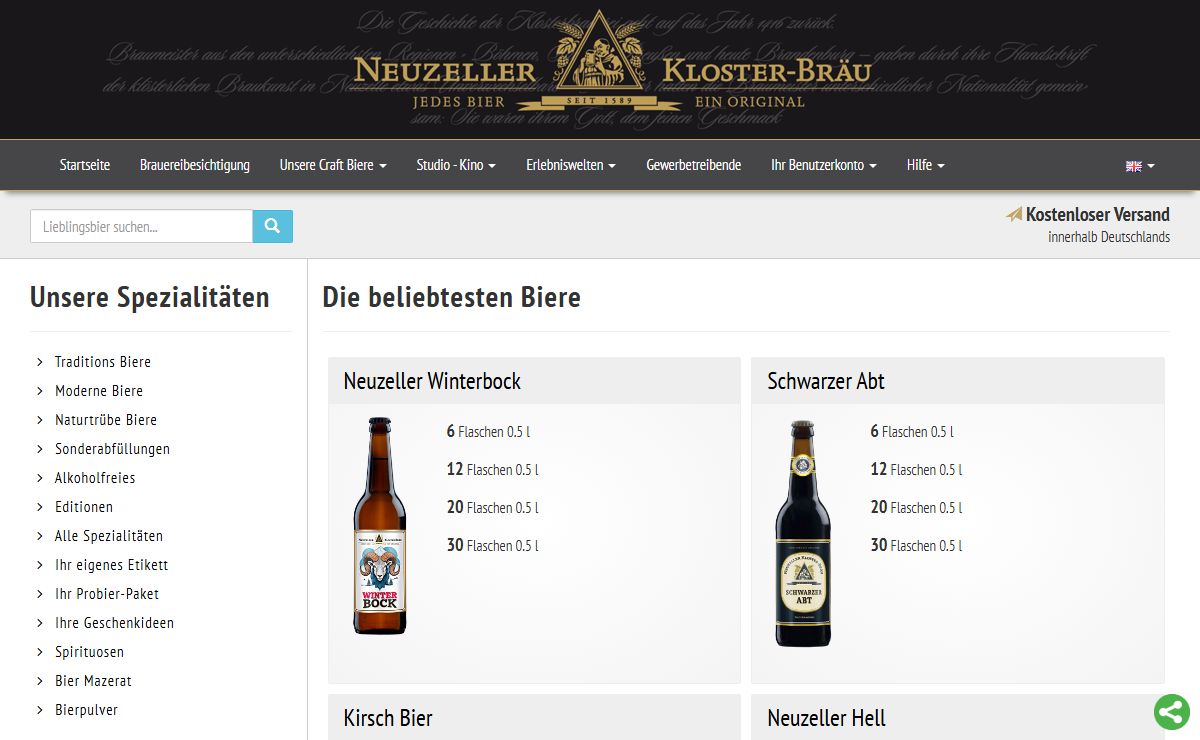Select Alkoholfreies in the sidebar
The width and height of the screenshot is (1200, 740).
(95, 478)
